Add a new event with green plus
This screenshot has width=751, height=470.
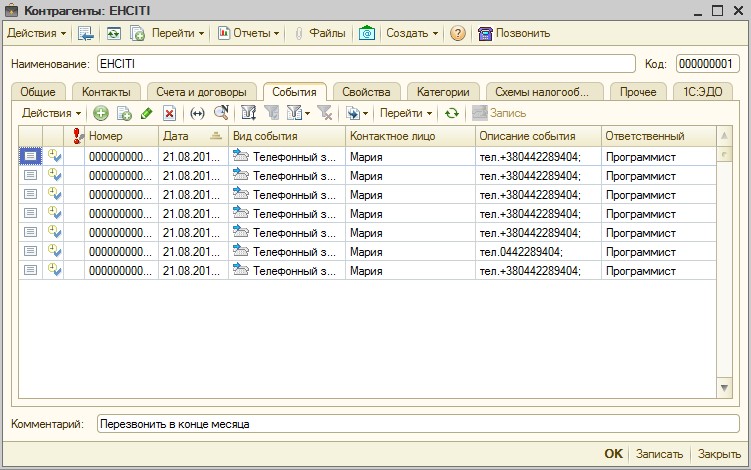[101, 113]
